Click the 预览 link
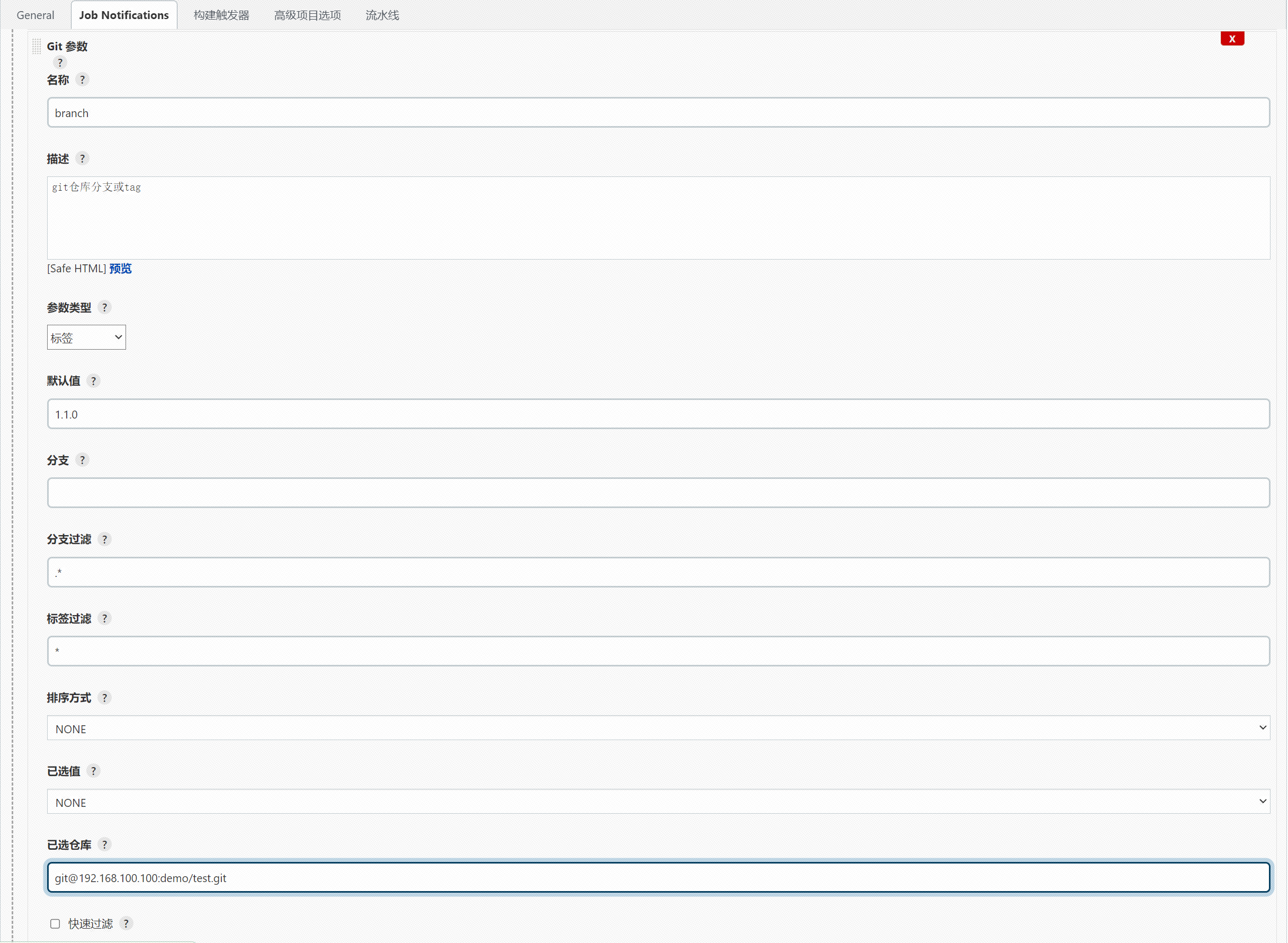Viewport: 1288px width, 943px height. [120, 268]
